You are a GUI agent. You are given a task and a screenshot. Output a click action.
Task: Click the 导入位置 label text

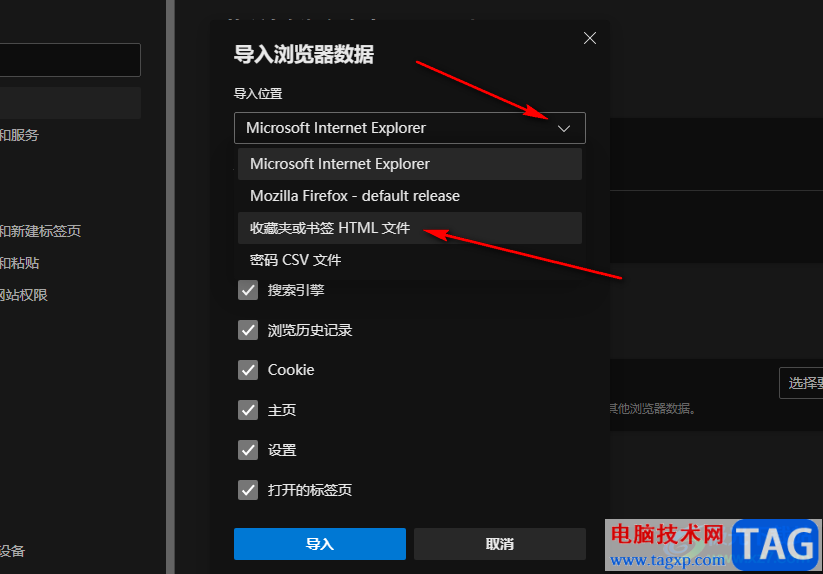[x=258, y=94]
